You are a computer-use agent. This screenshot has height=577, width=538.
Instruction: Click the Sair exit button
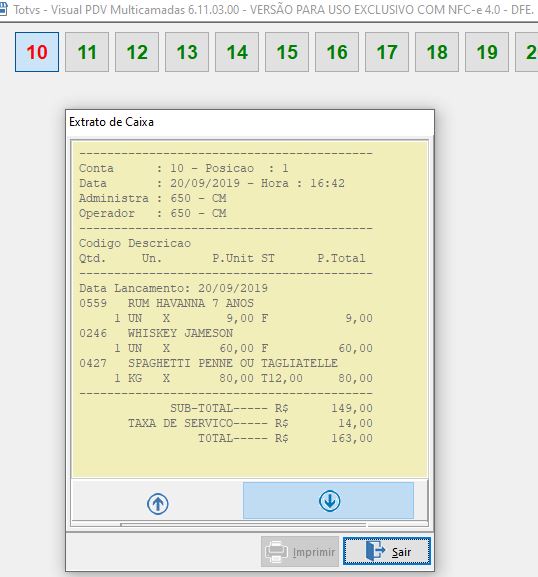tap(387, 551)
